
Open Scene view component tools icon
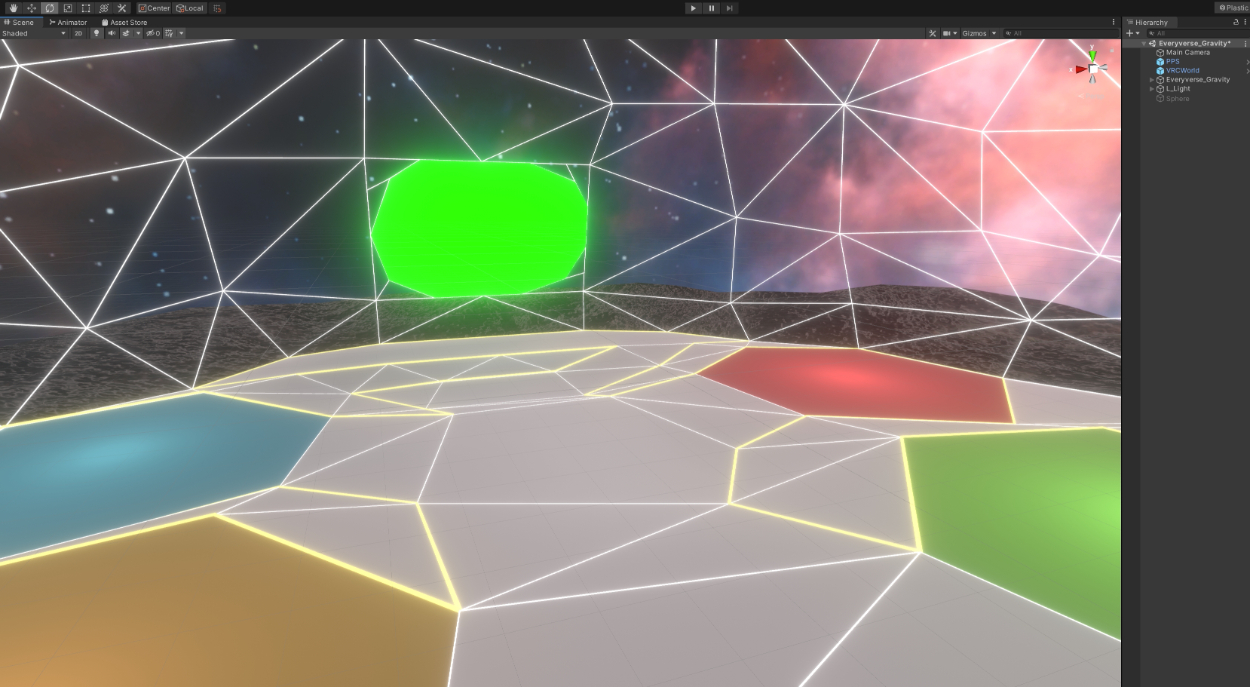932,33
